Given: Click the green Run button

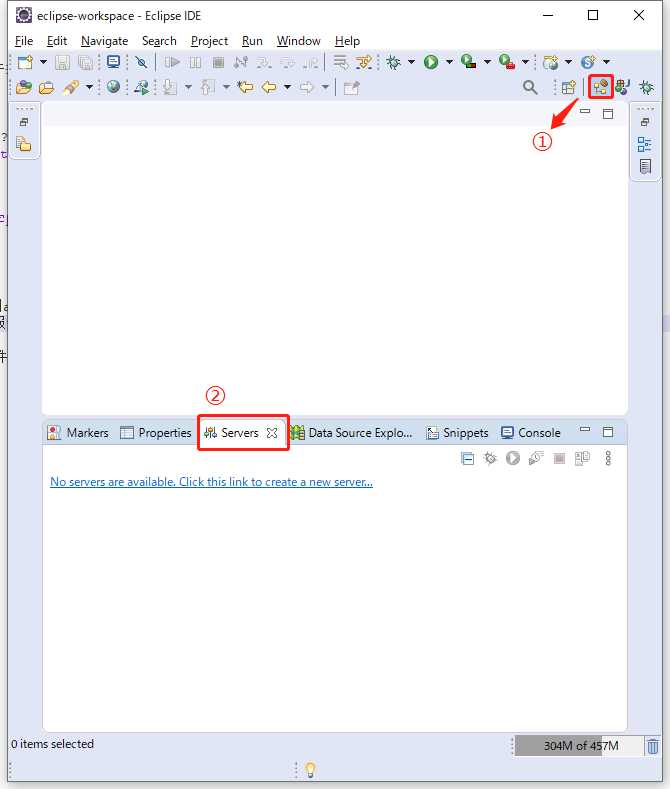Looking at the screenshot, I should [431, 62].
